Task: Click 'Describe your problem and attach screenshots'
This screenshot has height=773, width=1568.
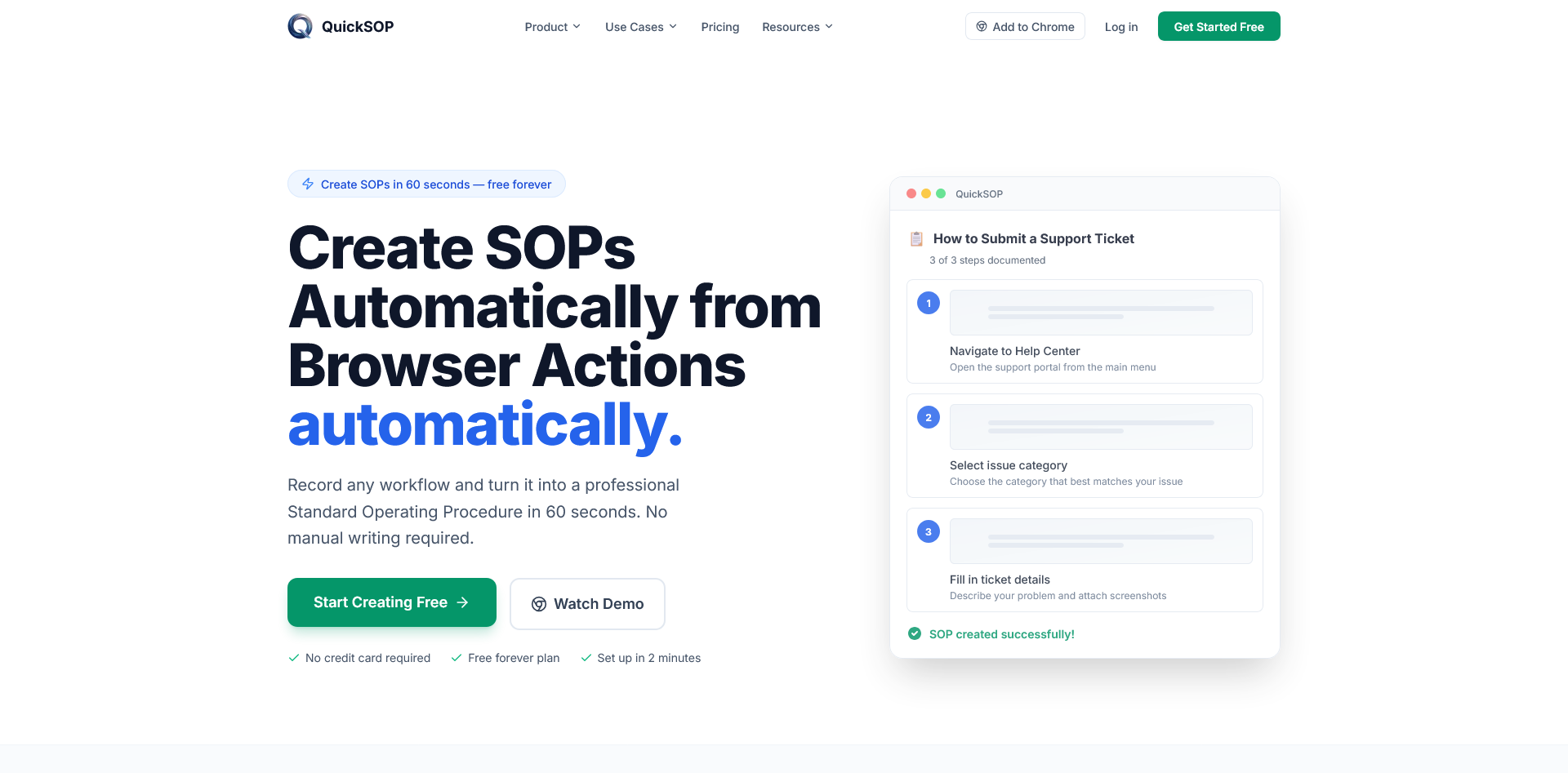Action: tap(1058, 596)
